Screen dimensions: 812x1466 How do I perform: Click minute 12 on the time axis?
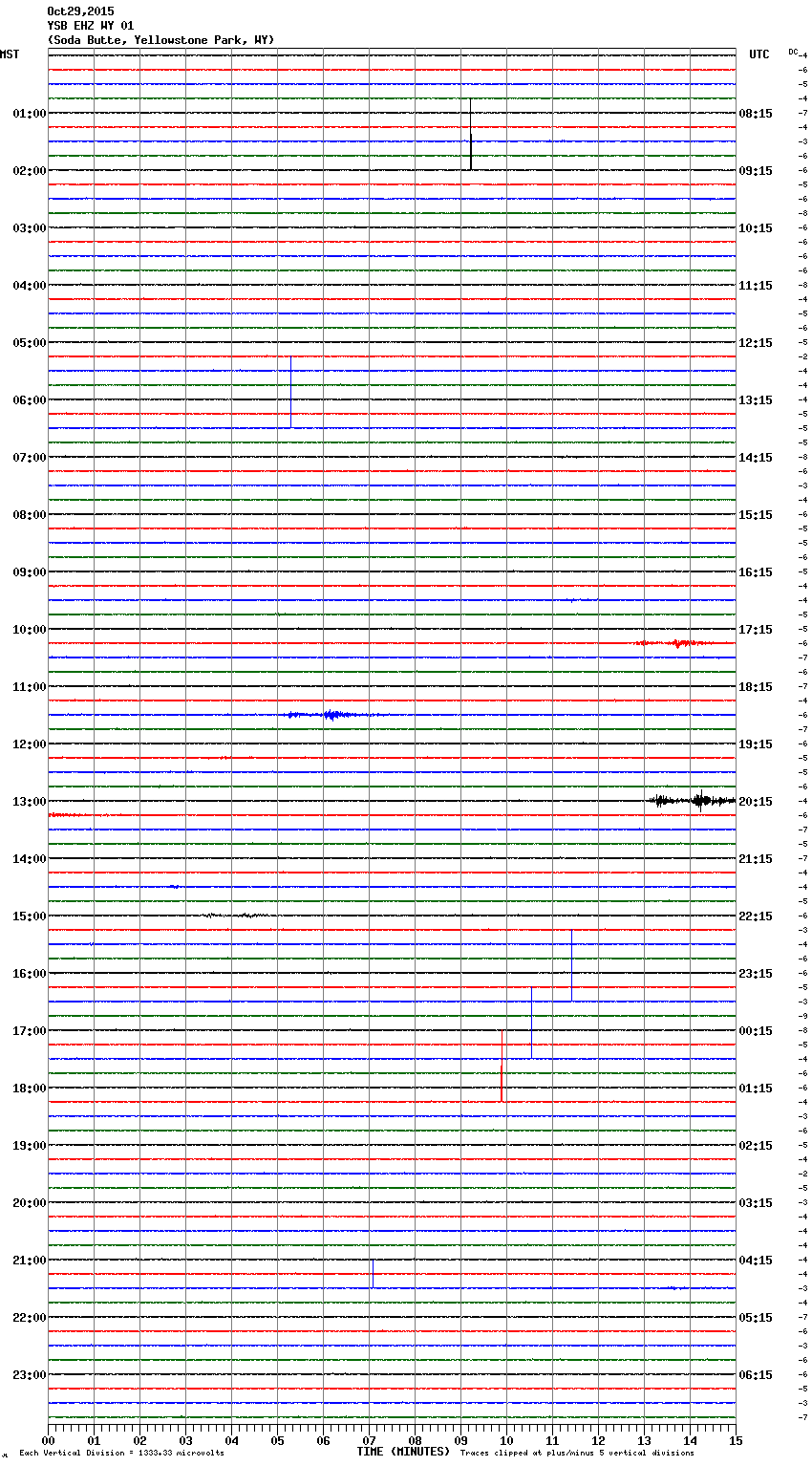598,1440
